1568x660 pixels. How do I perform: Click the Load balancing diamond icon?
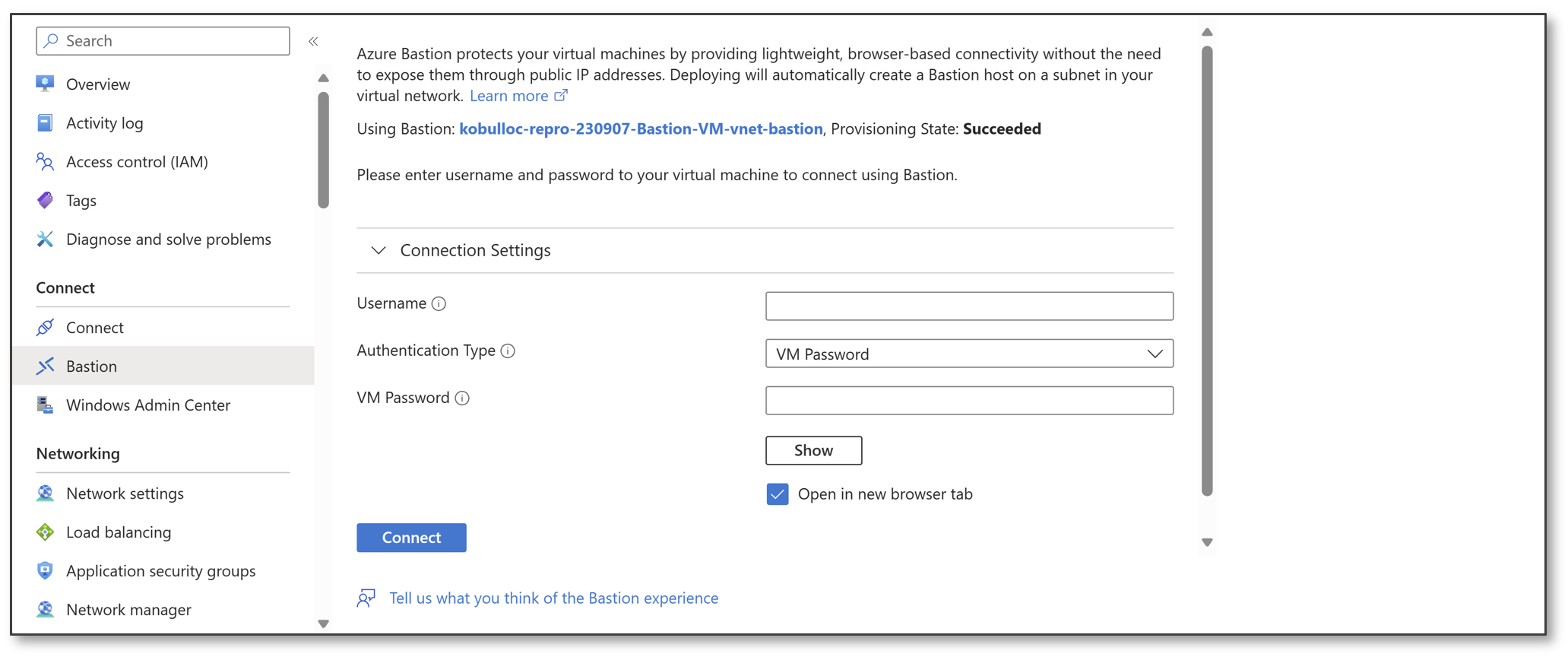pos(45,531)
